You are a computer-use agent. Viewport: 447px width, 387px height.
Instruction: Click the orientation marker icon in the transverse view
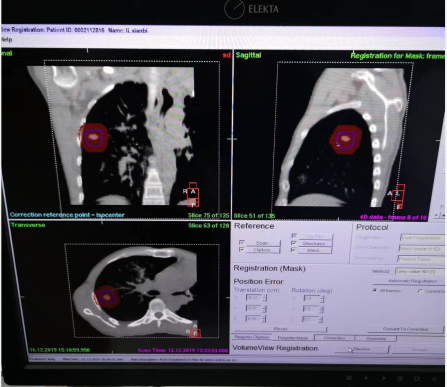(195, 333)
